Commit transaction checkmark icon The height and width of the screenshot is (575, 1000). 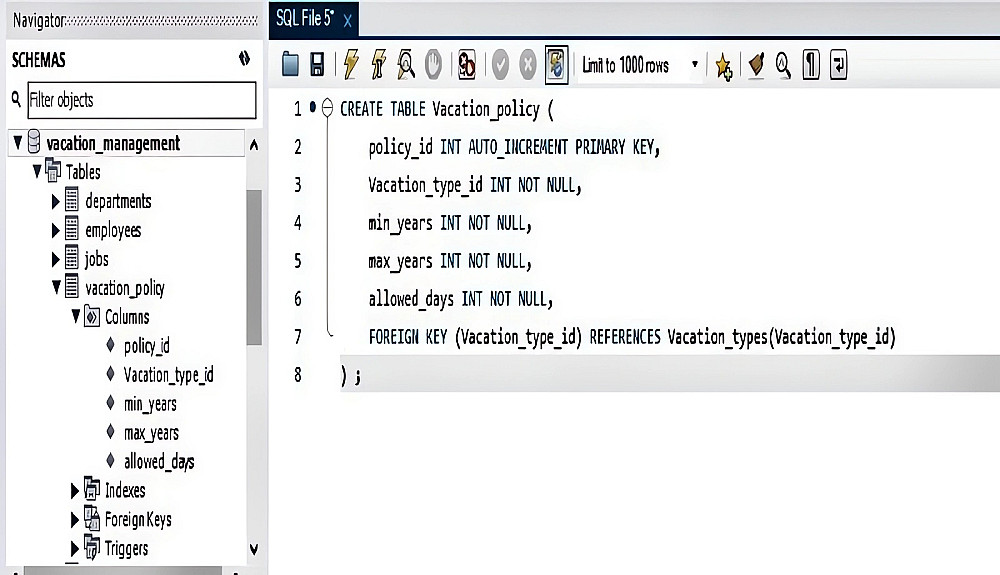(501, 64)
